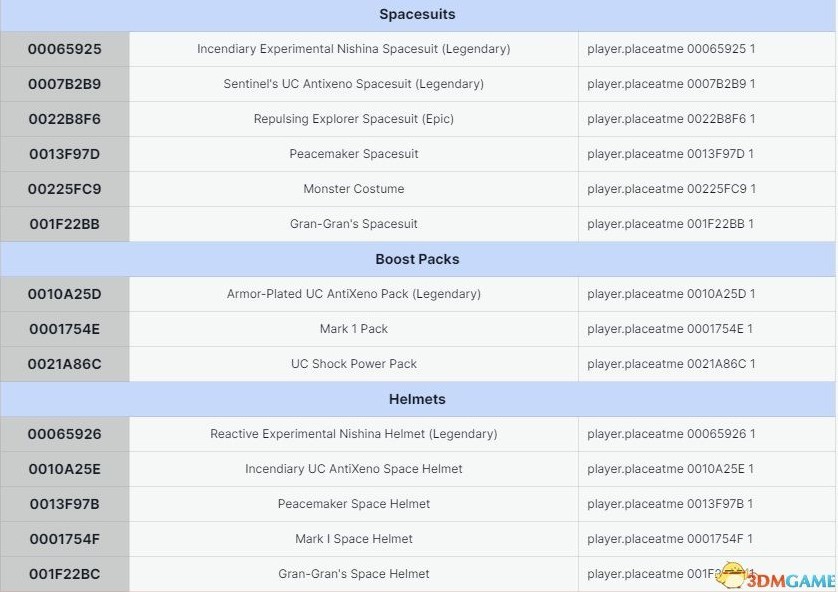838x592 pixels.
Task: Click command player.placeatme 0021A86C 1
Action: pyautogui.click(x=671, y=364)
